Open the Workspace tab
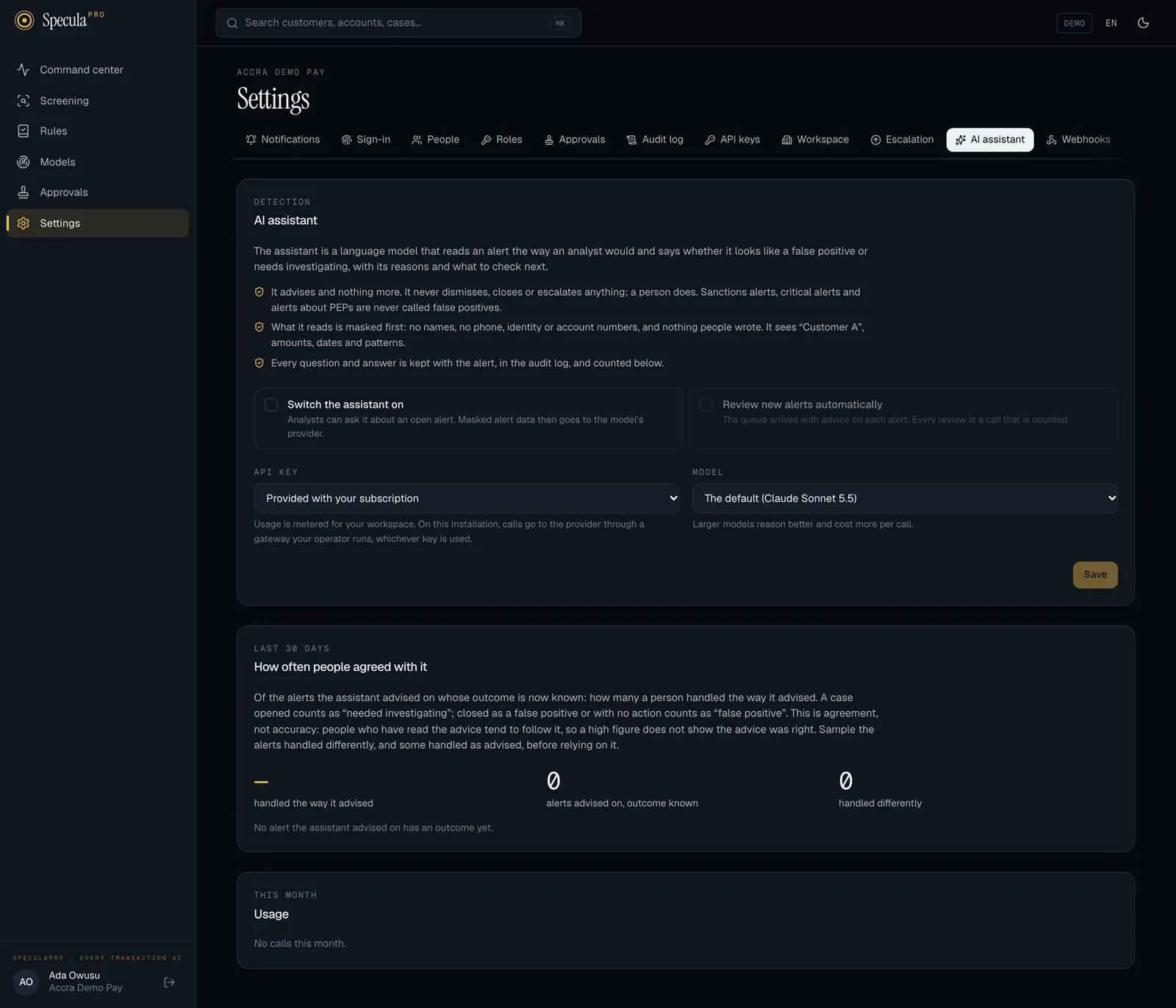Image resolution: width=1176 pixels, height=1008 pixels. (x=815, y=140)
